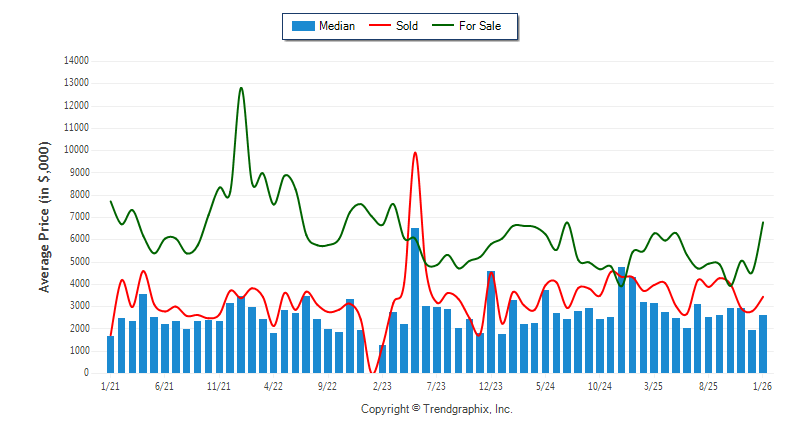Click the 10/24 x-axis date label

point(599,385)
